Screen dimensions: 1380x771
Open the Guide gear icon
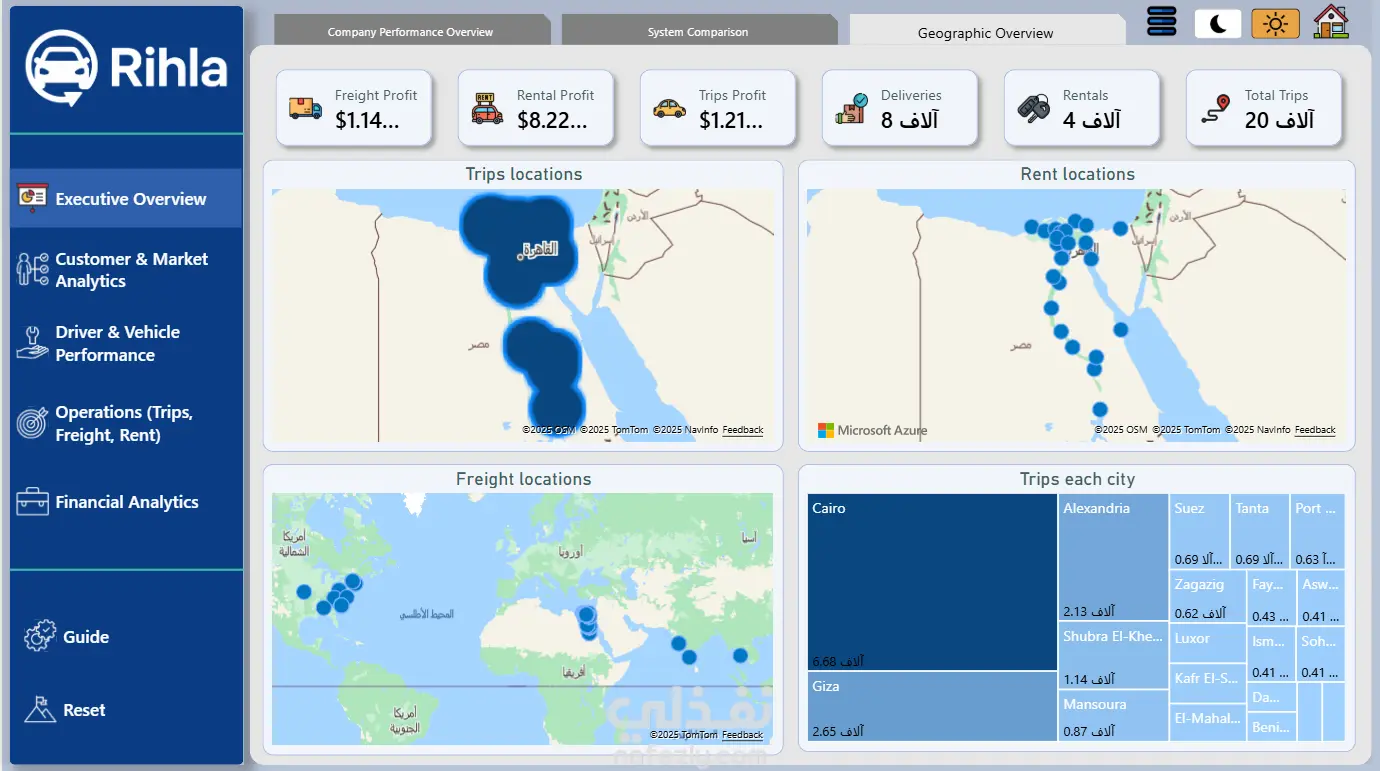click(40, 636)
